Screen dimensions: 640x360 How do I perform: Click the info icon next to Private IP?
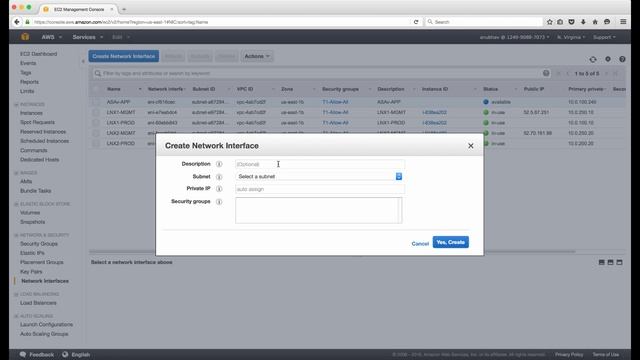click(x=219, y=189)
